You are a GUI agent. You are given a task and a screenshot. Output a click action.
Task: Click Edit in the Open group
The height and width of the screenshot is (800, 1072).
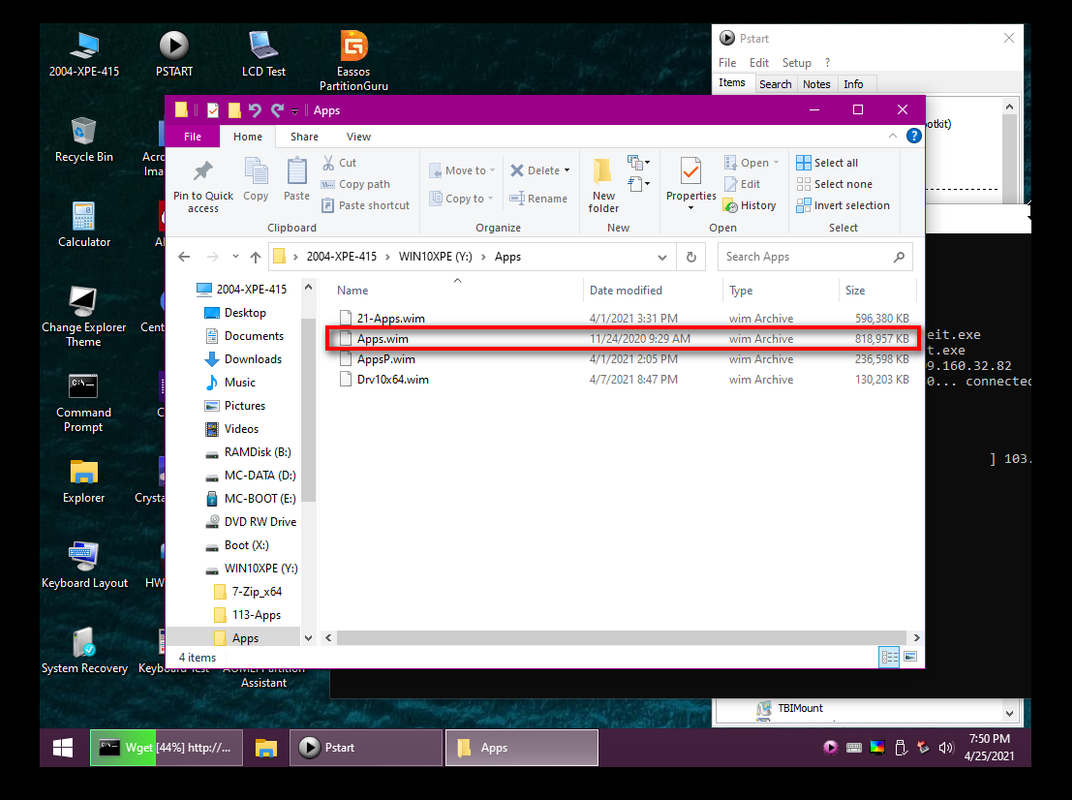742,184
